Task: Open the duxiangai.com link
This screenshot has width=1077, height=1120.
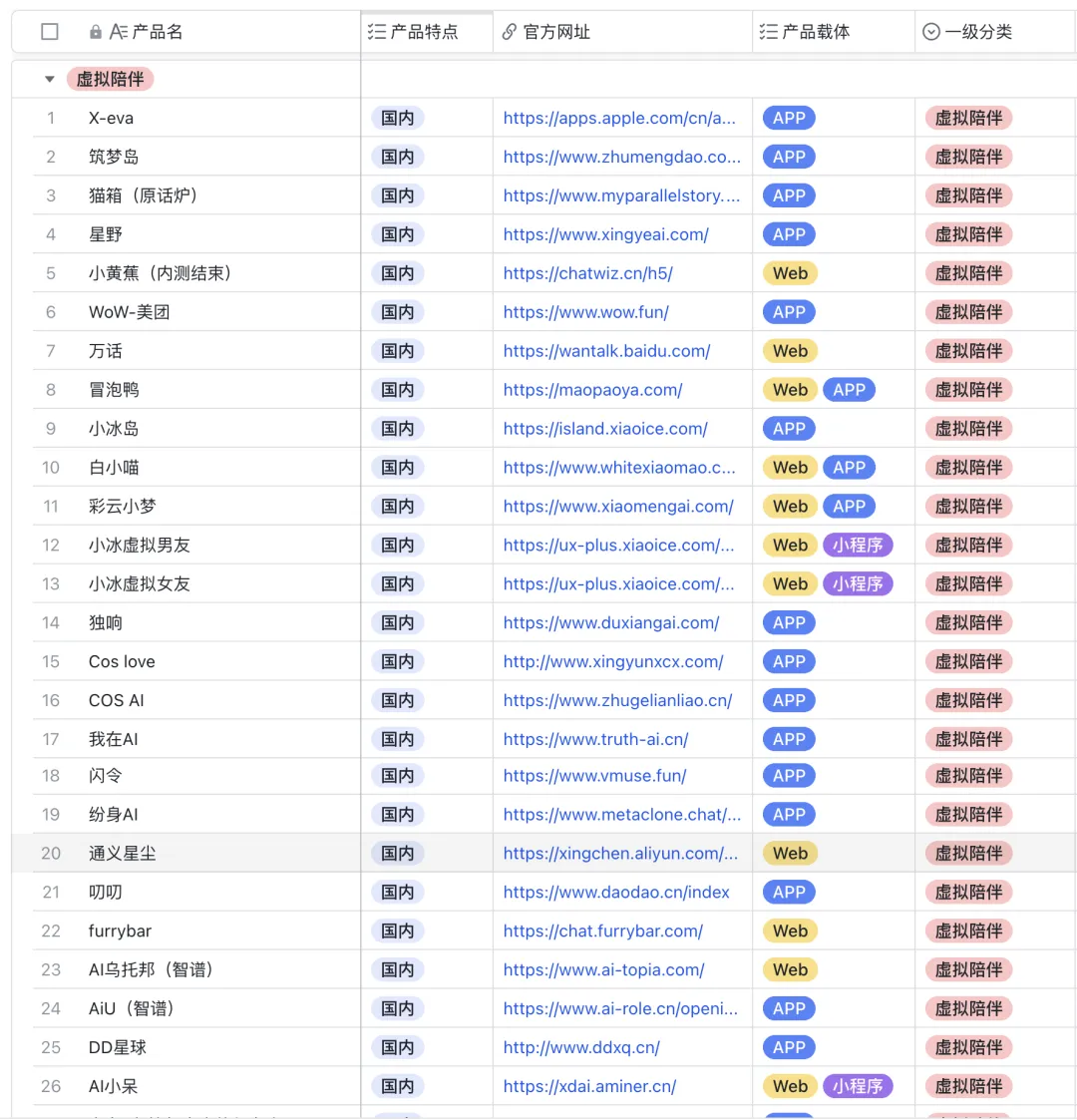Action: 611,623
